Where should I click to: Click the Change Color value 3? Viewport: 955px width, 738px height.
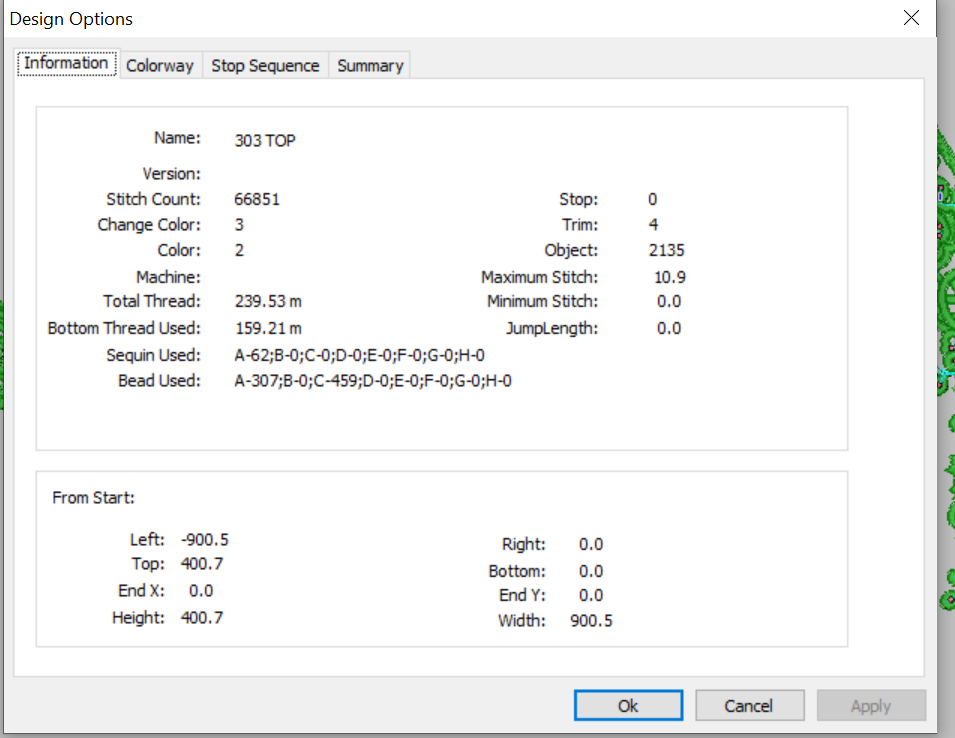(239, 225)
